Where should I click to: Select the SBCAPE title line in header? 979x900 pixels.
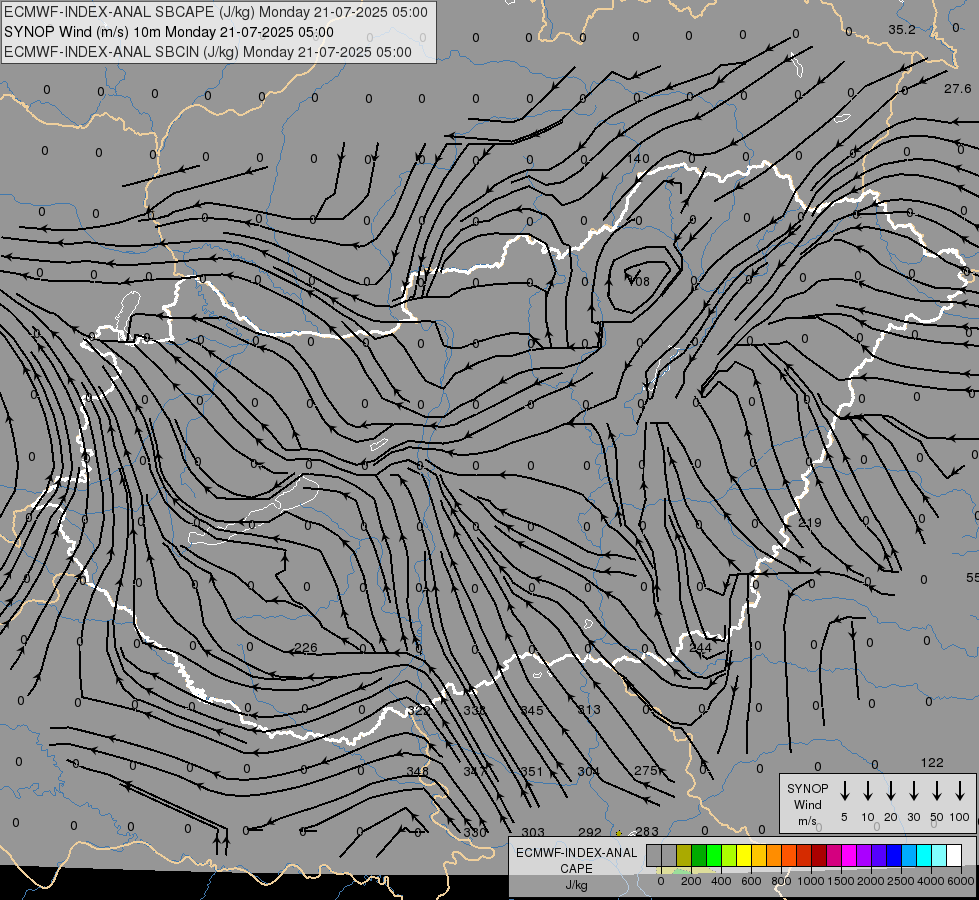216,12
